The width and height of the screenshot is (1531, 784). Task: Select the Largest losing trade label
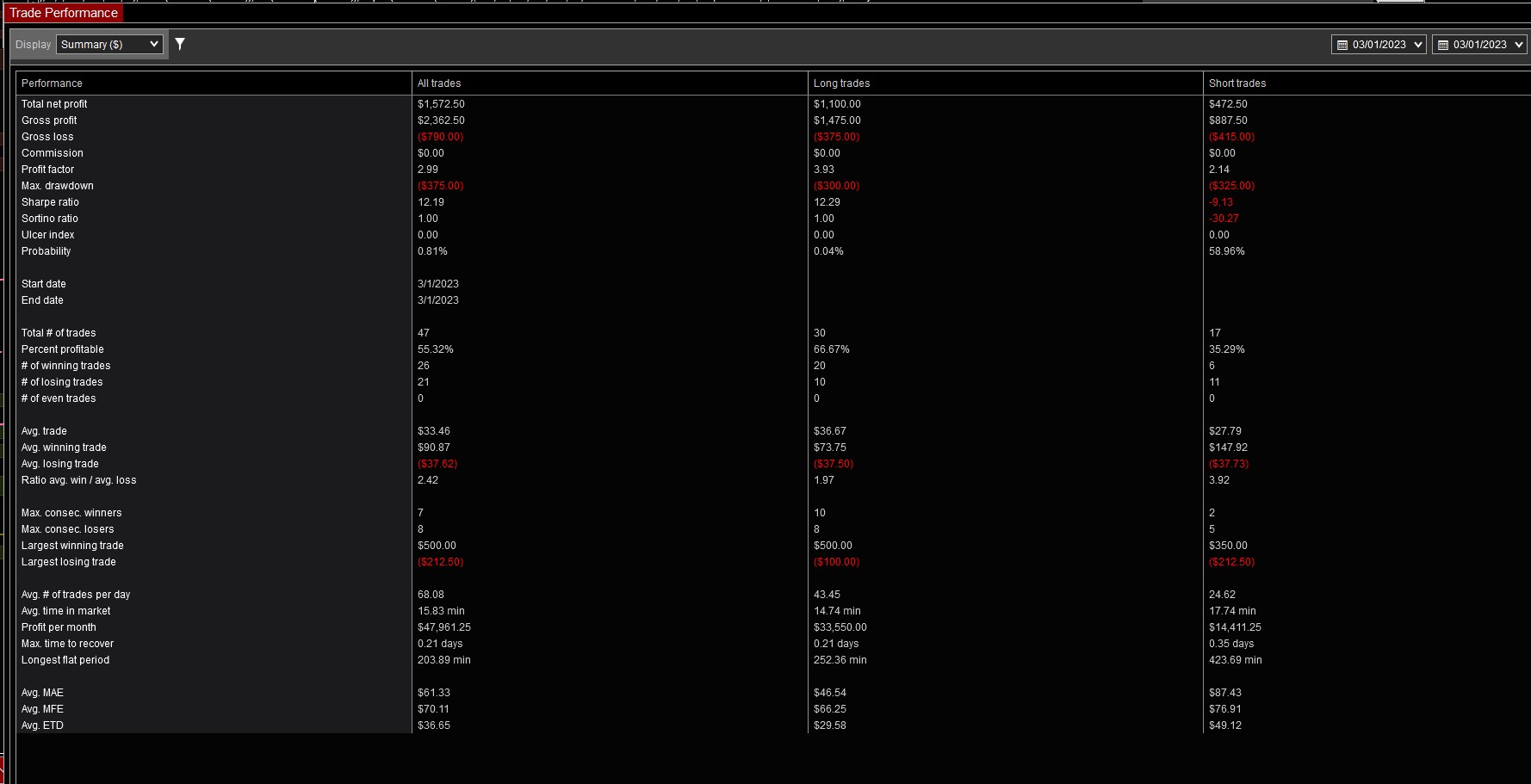point(69,562)
